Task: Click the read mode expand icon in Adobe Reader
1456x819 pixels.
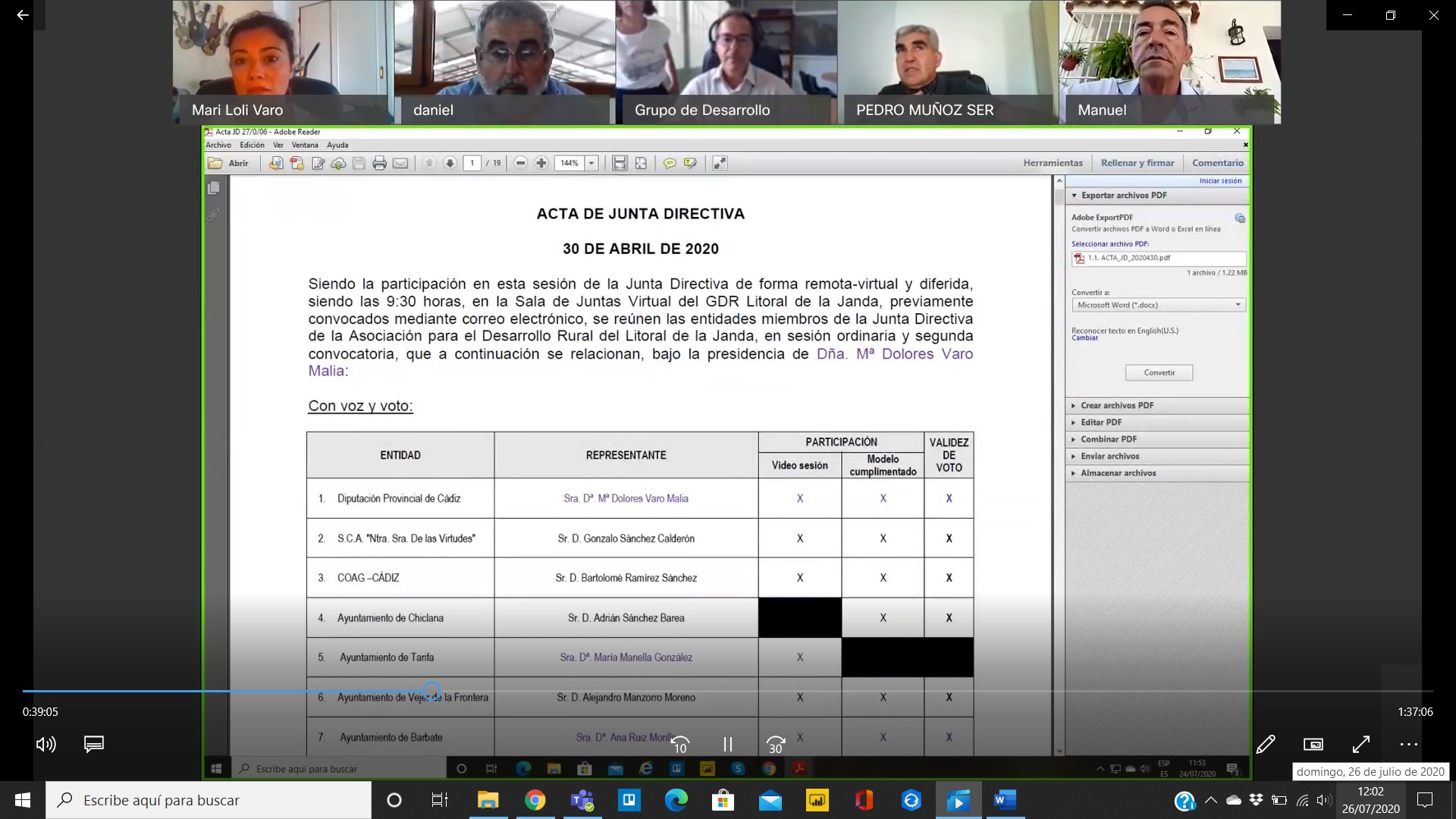Action: [720, 163]
